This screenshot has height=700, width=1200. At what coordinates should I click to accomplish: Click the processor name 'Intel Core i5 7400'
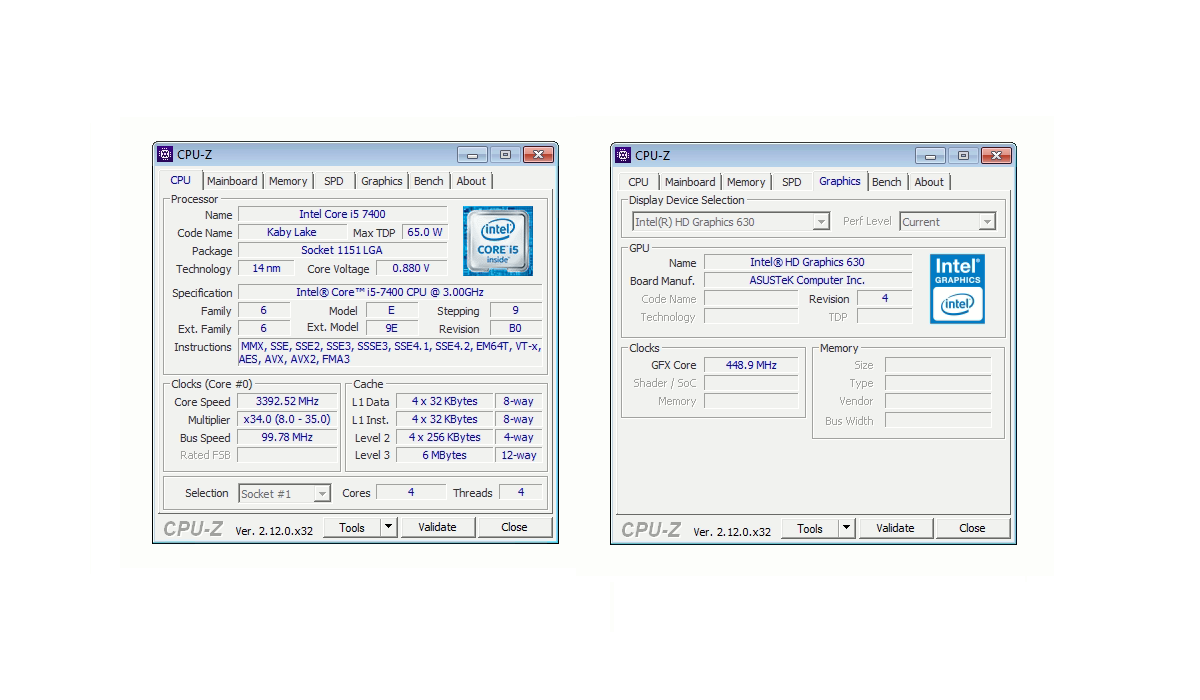[342, 214]
